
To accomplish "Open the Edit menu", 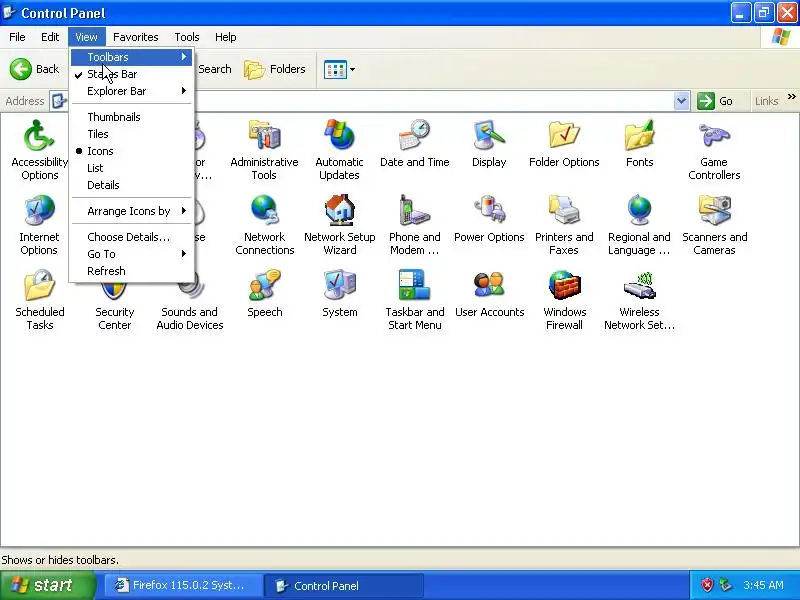I will 50,37.
